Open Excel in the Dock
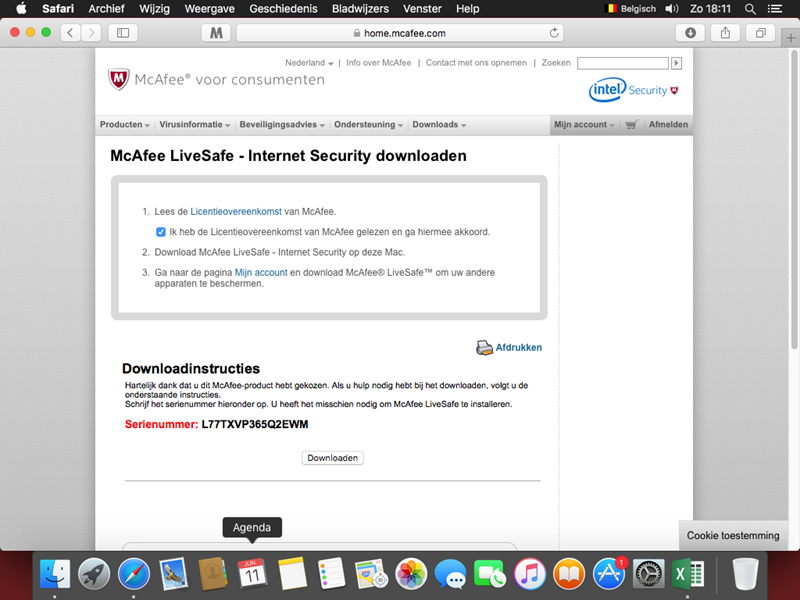The height and width of the screenshot is (600, 800). pyautogui.click(x=687, y=573)
